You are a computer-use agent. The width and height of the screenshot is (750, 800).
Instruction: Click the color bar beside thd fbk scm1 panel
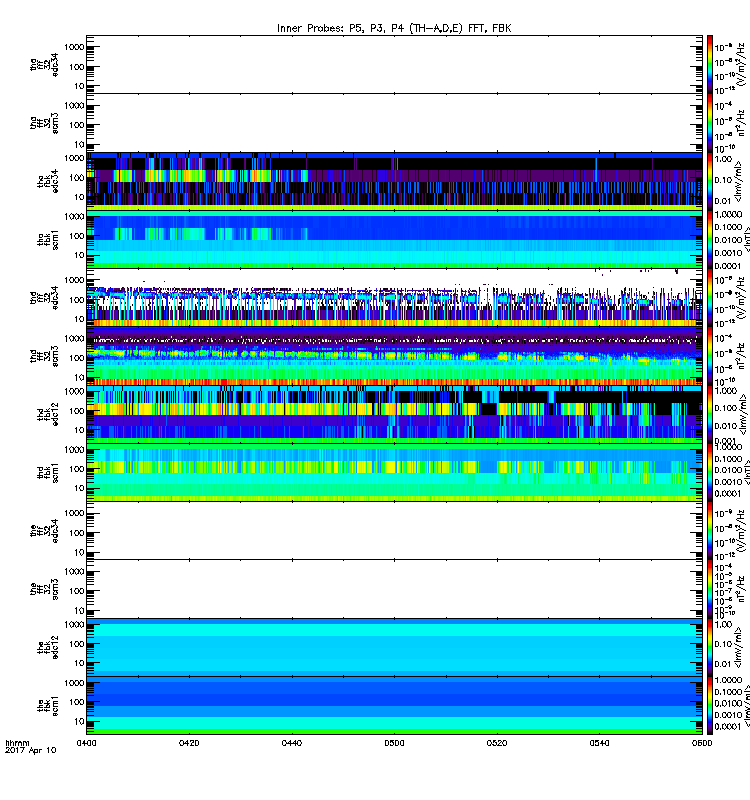[710, 472]
